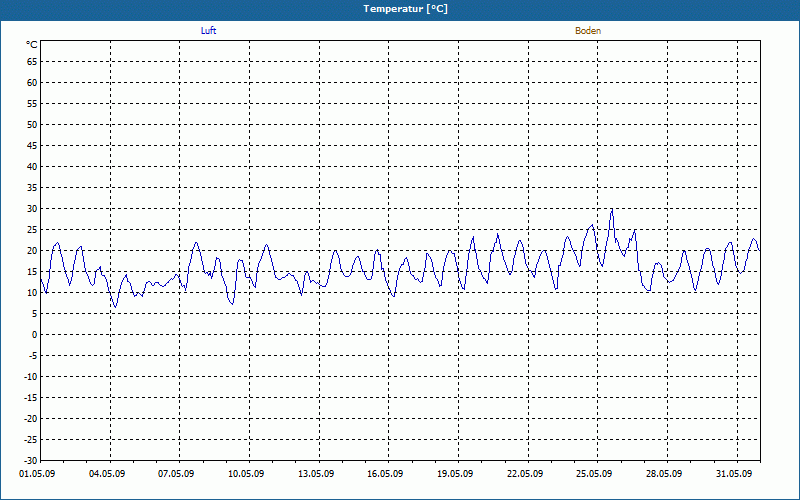Click the 31.05.09 date label
The height and width of the screenshot is (500, 800).
[x=734, y=474]
